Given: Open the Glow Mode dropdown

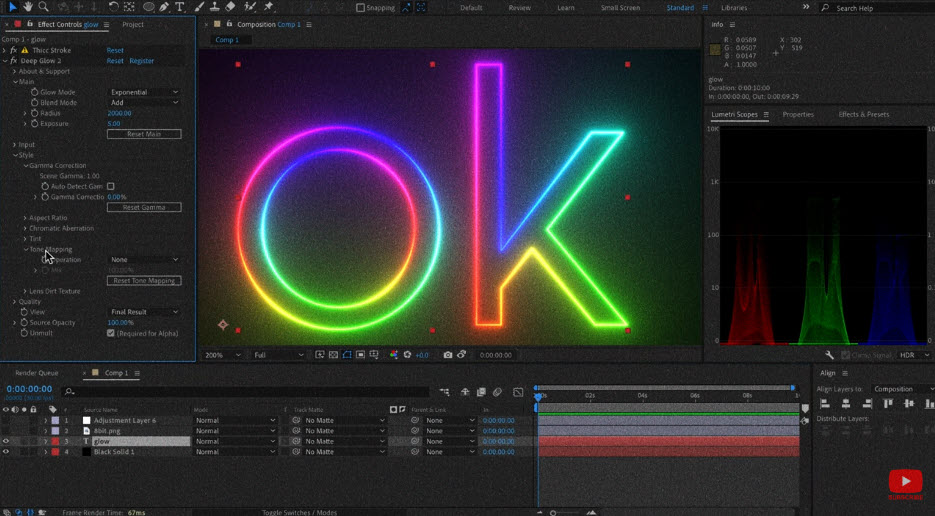Looking at the screenshot, I should [x=144, y=92].
